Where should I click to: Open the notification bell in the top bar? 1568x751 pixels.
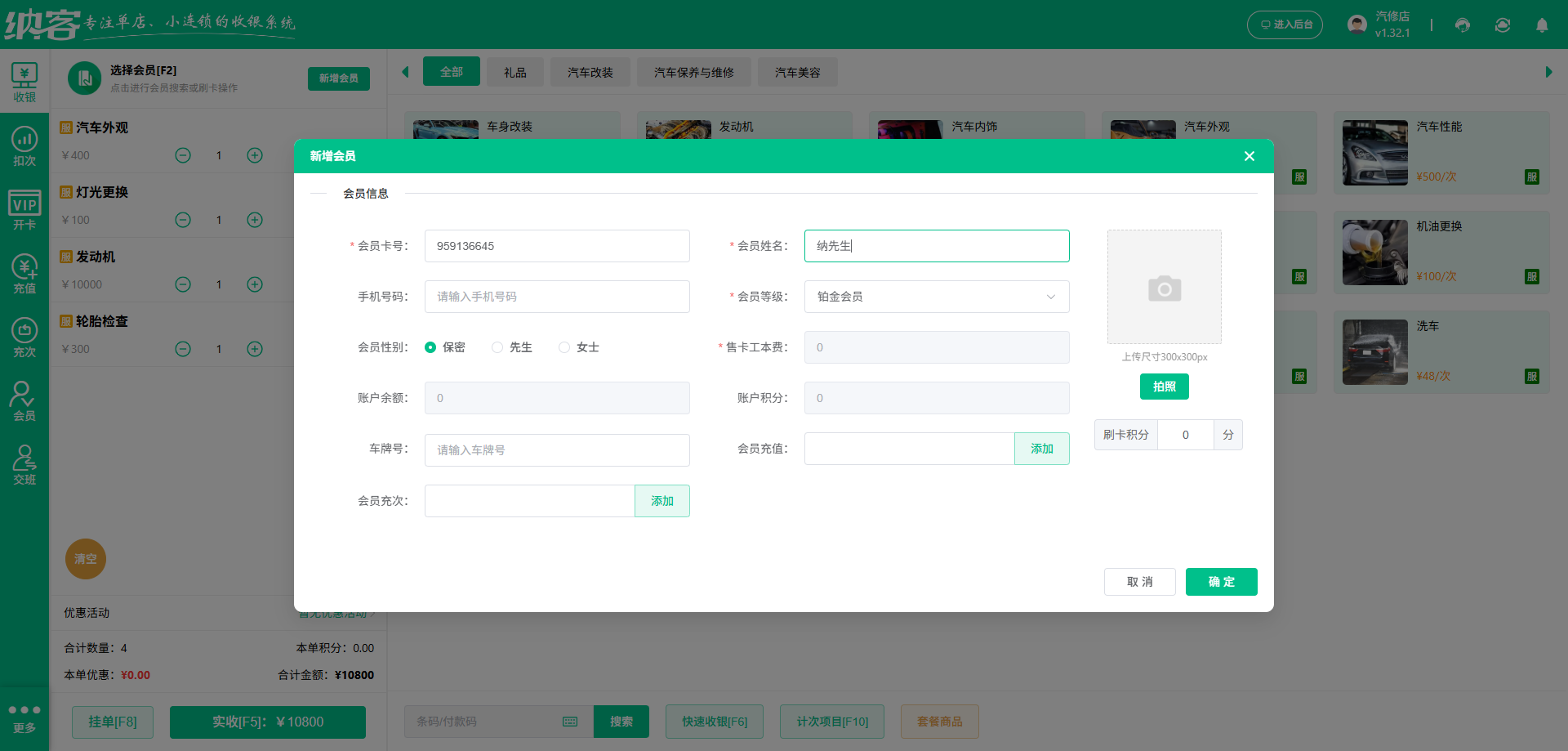click(1542, 25)
